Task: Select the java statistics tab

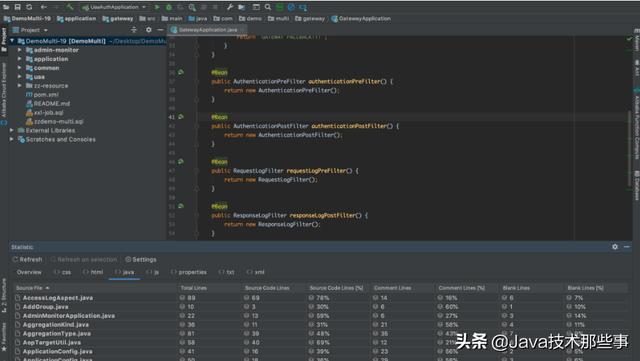Action: click(124, 272)
